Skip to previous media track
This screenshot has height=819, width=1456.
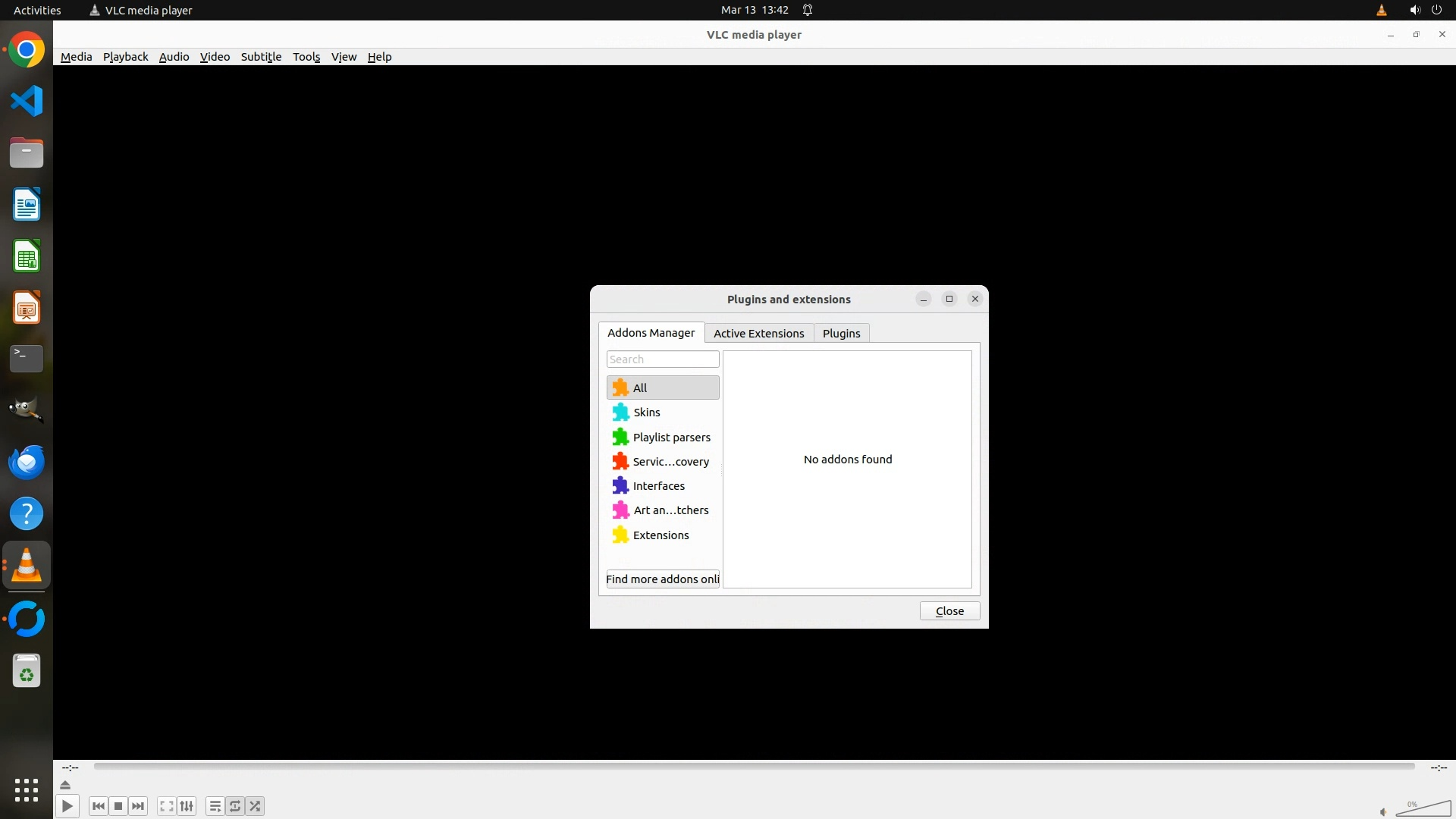(x=98, y=806)
